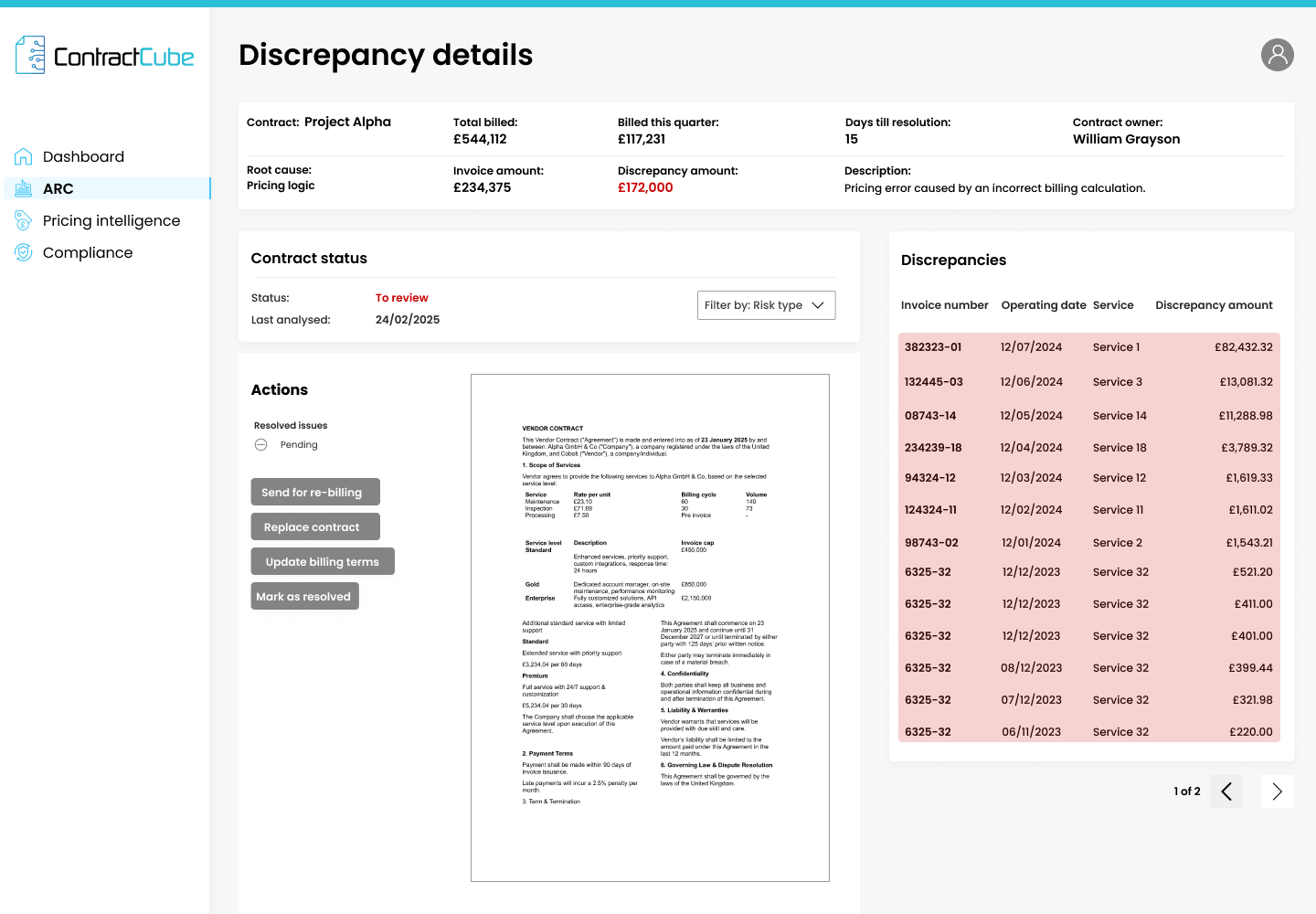Click amount £411.00 in discrepancies
The image size is (1316, 914).
click(x=1252, y=604)
